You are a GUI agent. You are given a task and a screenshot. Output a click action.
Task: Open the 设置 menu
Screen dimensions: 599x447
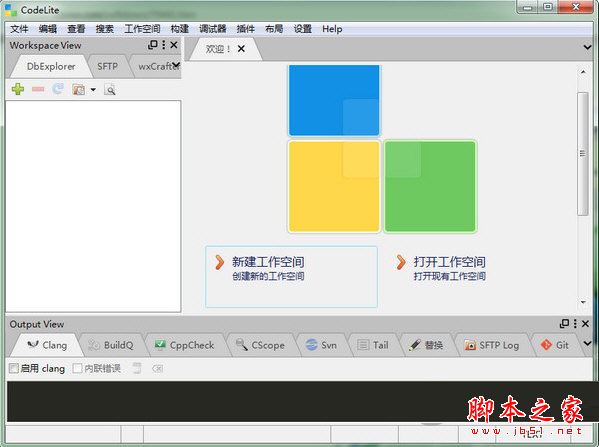click(x=303, y=29)
